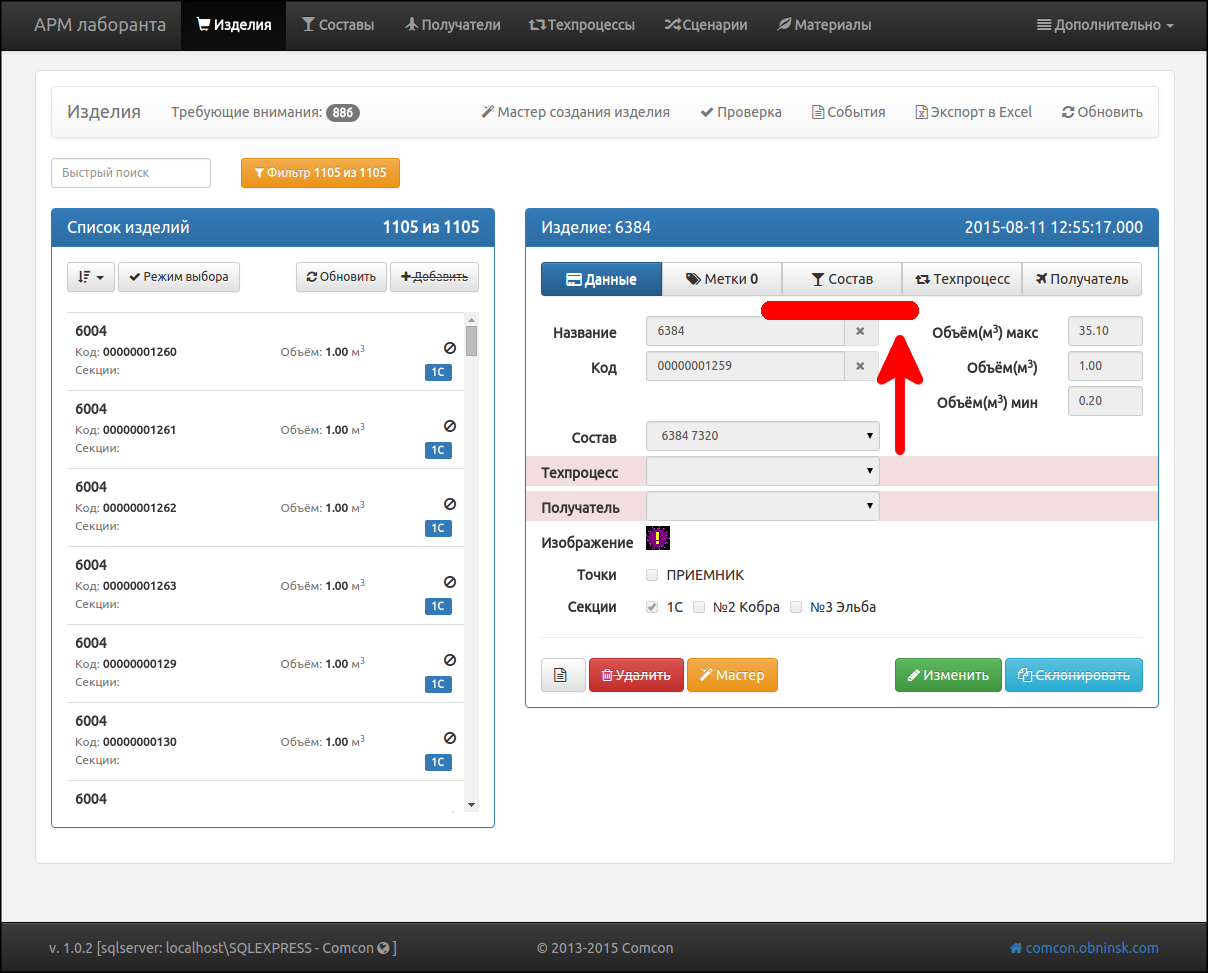Open the Фильтр 1105 из 1105 button

(320, 173)
